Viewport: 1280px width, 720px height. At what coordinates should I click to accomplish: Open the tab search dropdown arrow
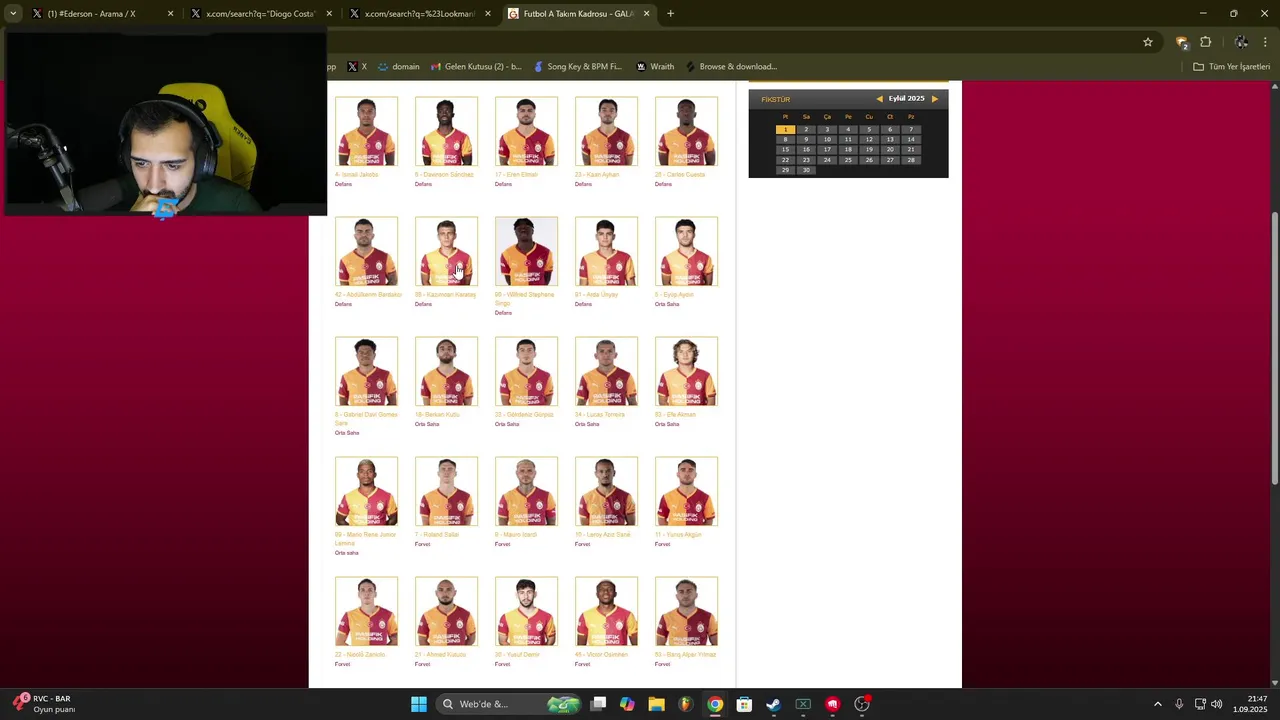click(x=12, y=14)
